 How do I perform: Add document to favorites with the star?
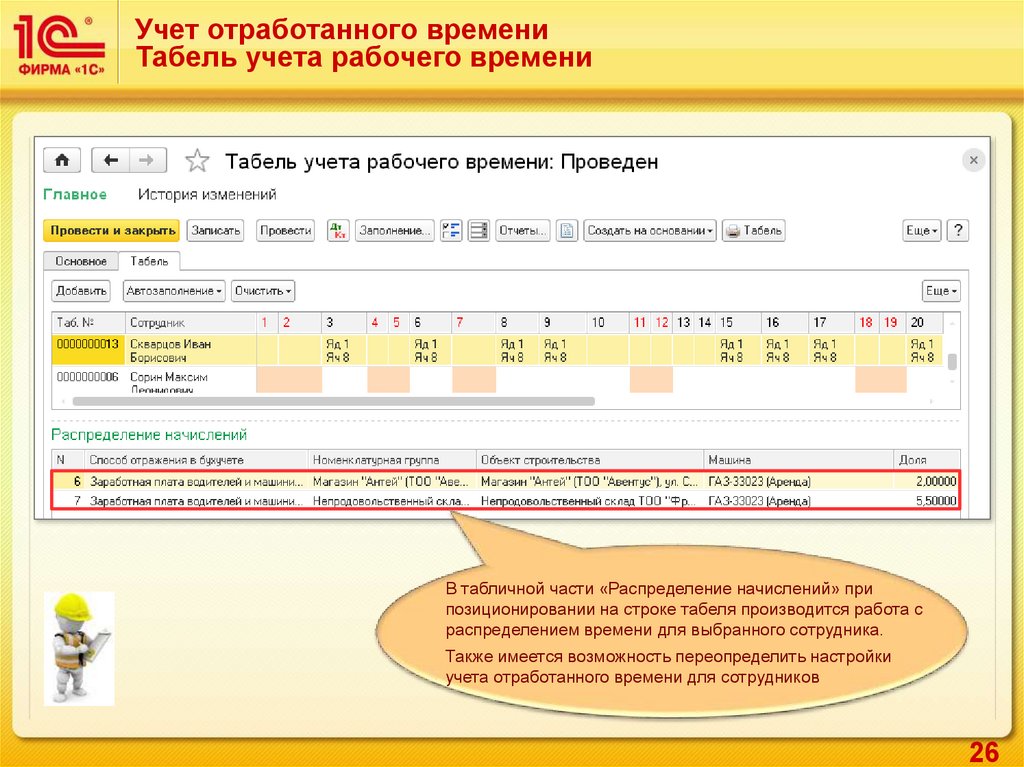coord(198,161)
